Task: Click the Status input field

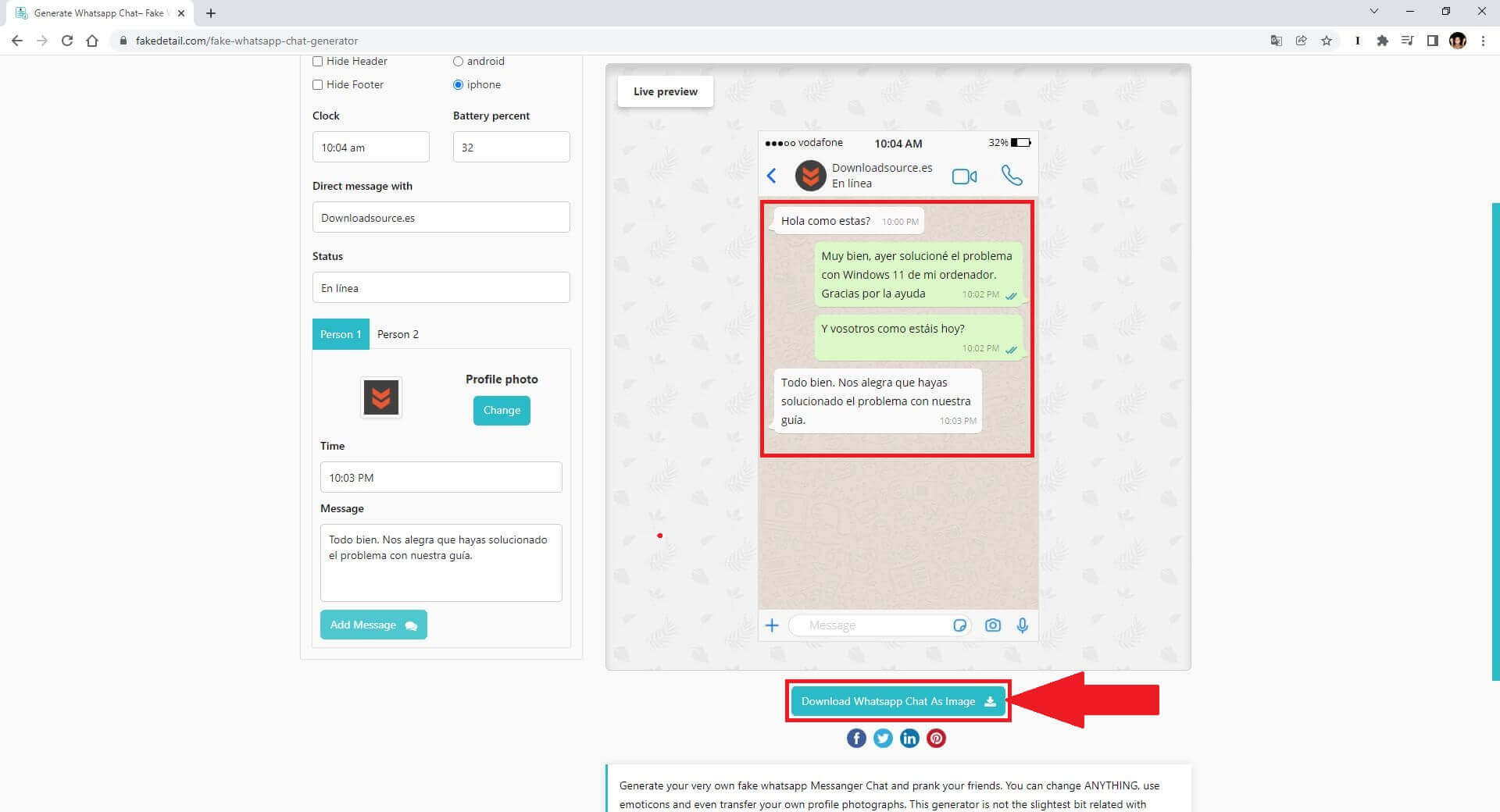Action: [441, 287]
